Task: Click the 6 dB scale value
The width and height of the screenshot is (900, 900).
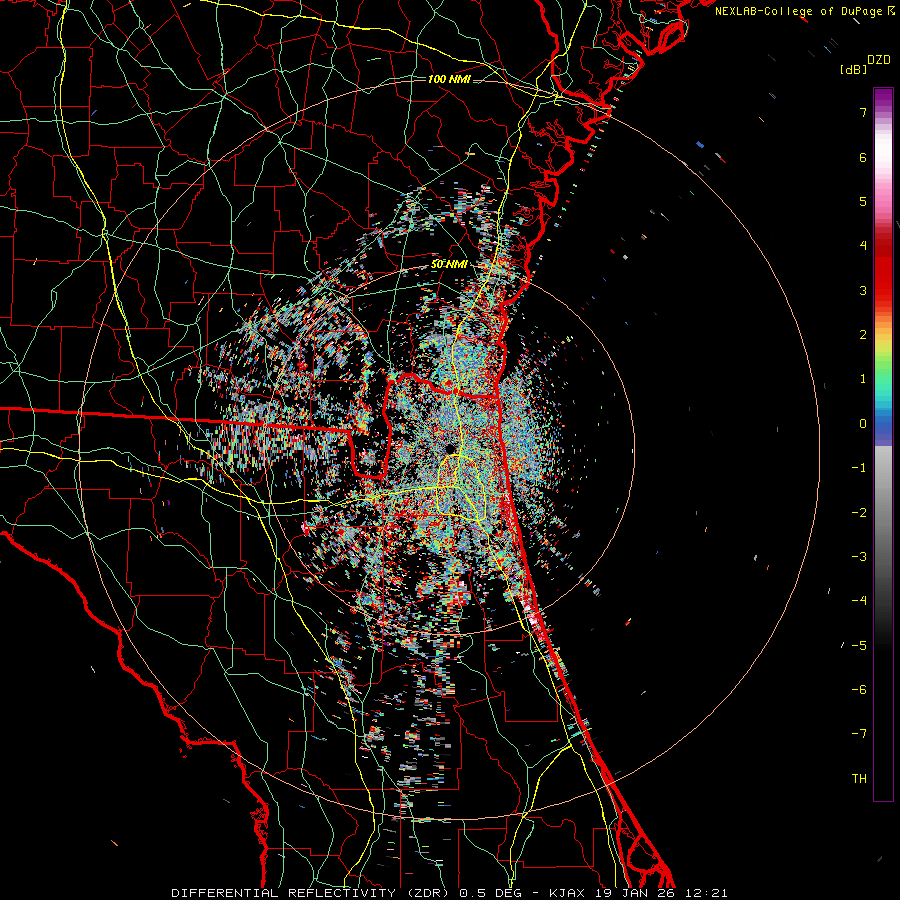Action: coord(863,157)
